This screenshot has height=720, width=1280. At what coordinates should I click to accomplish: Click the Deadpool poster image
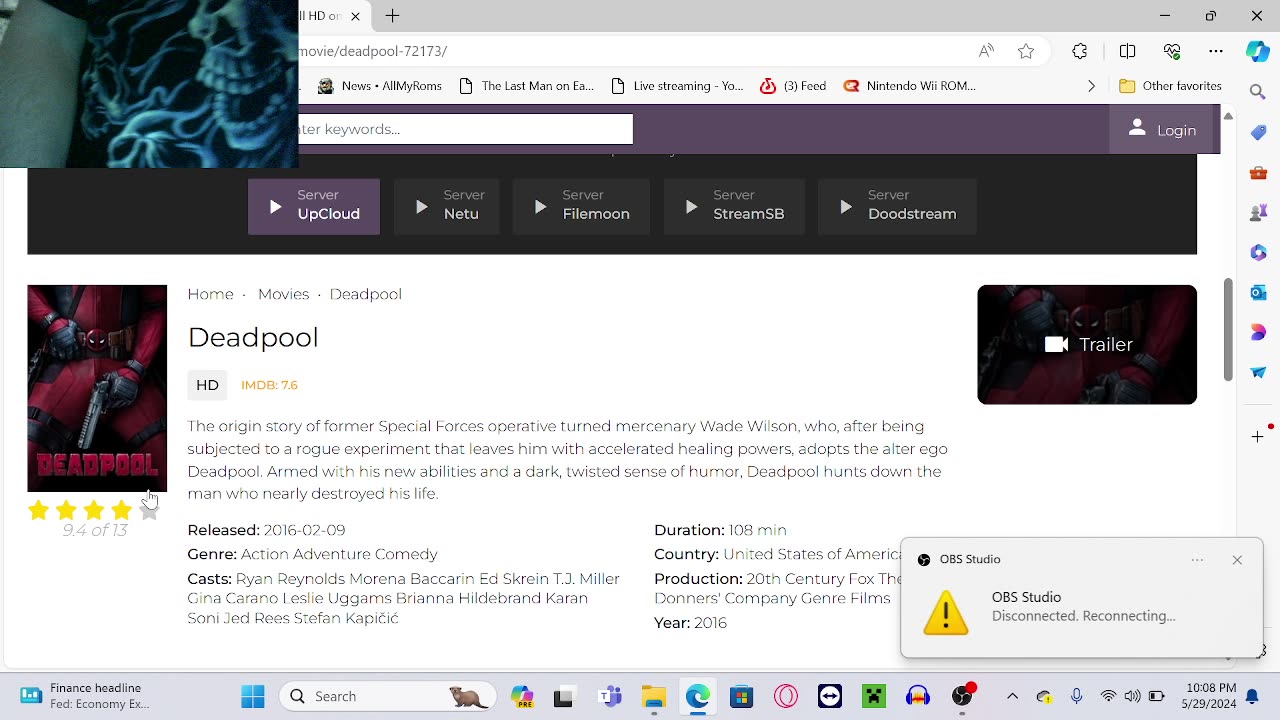(x=97, y=388)
